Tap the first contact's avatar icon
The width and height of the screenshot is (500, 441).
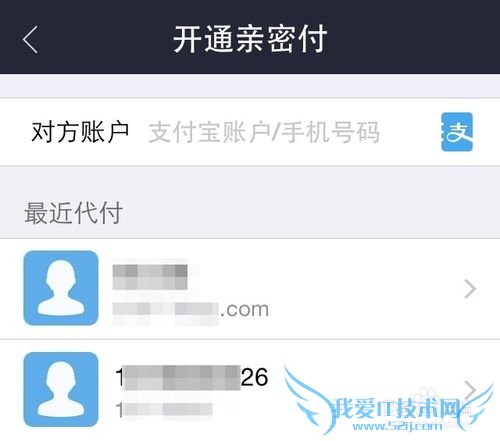61,288
